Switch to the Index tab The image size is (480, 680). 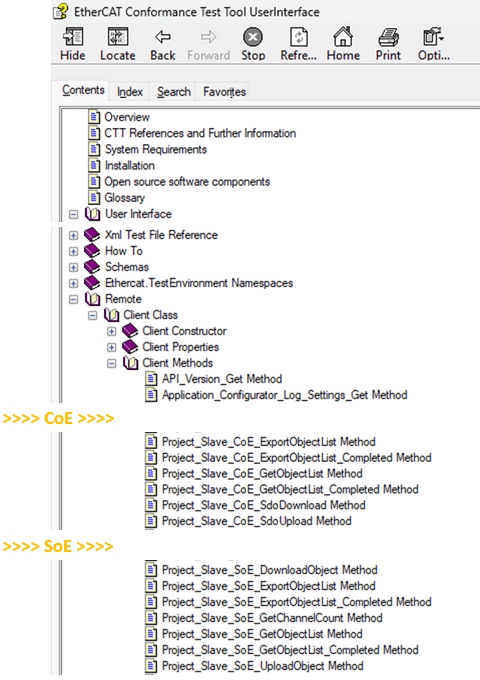pos(130,92)
